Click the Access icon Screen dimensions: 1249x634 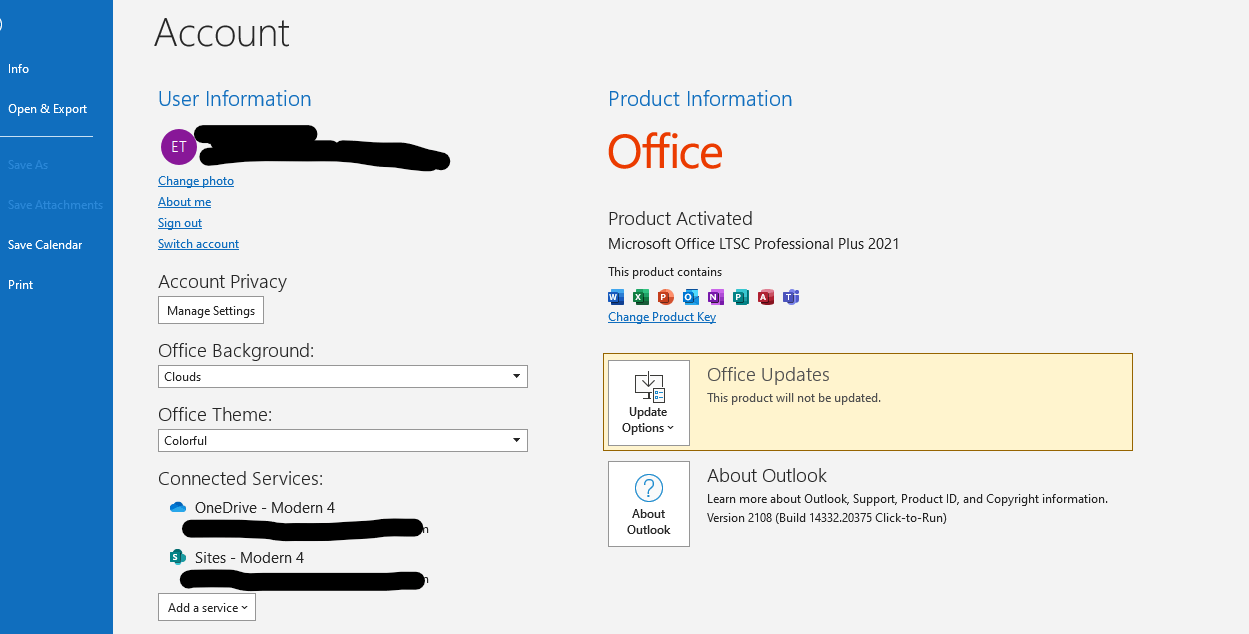(x=765, y=297)
